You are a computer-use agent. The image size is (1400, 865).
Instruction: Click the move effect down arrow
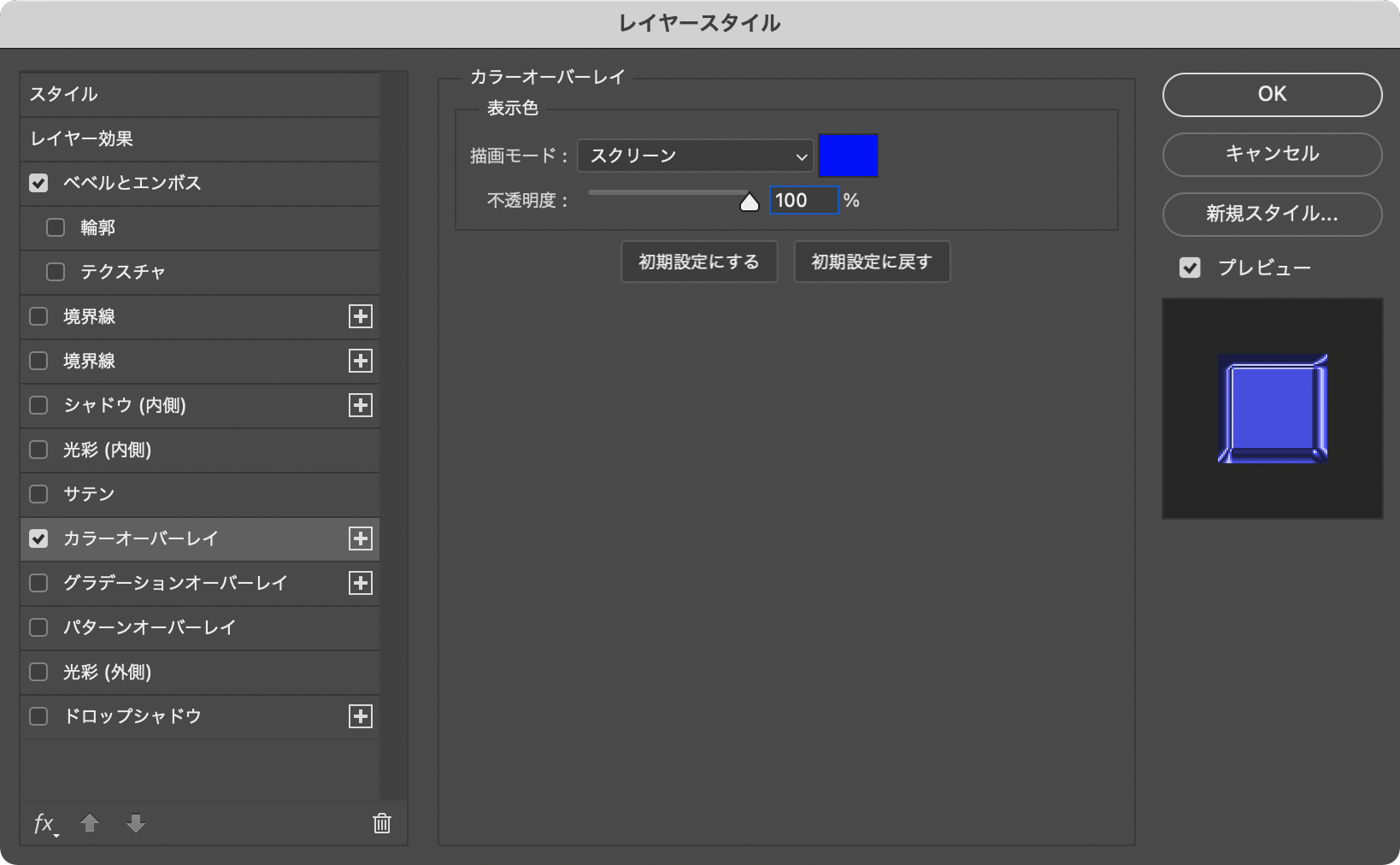135,823
